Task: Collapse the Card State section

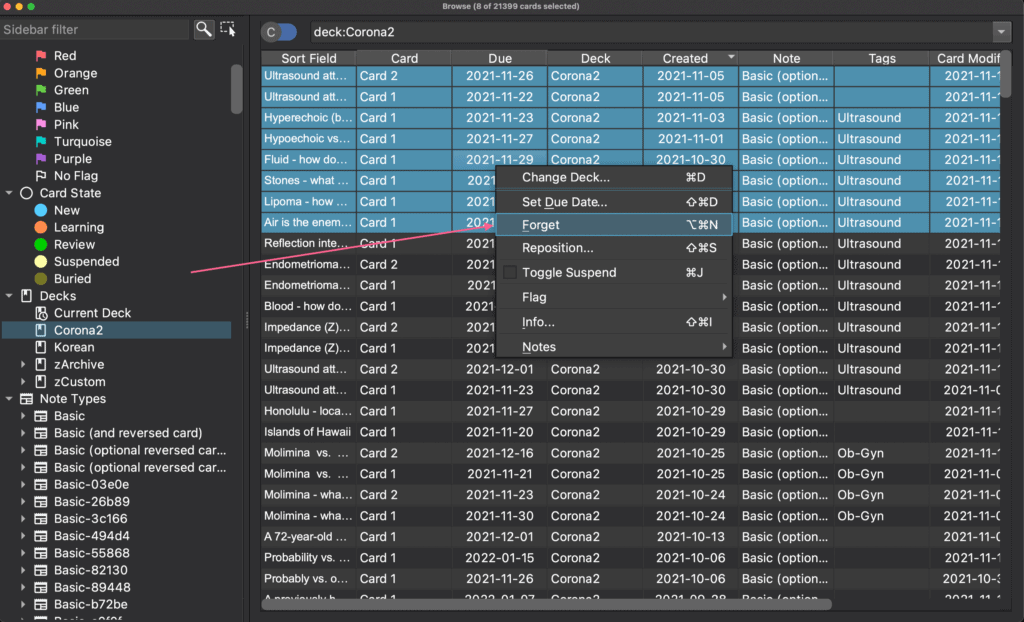Action: coord(9,193)
